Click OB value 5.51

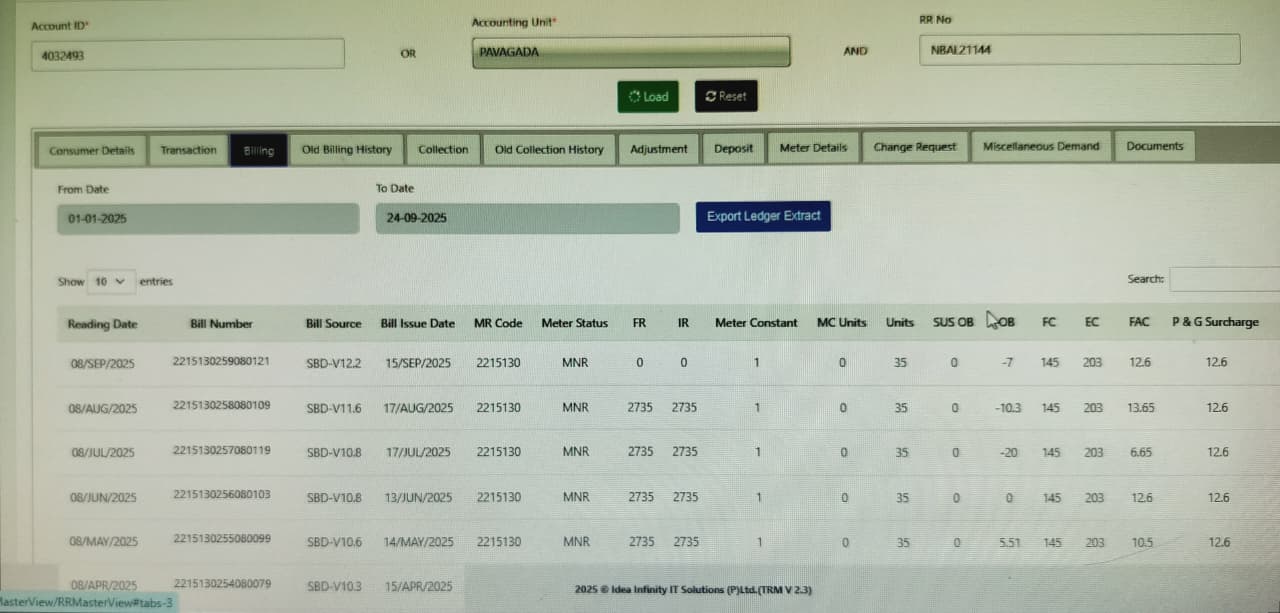coord(1010,542)
